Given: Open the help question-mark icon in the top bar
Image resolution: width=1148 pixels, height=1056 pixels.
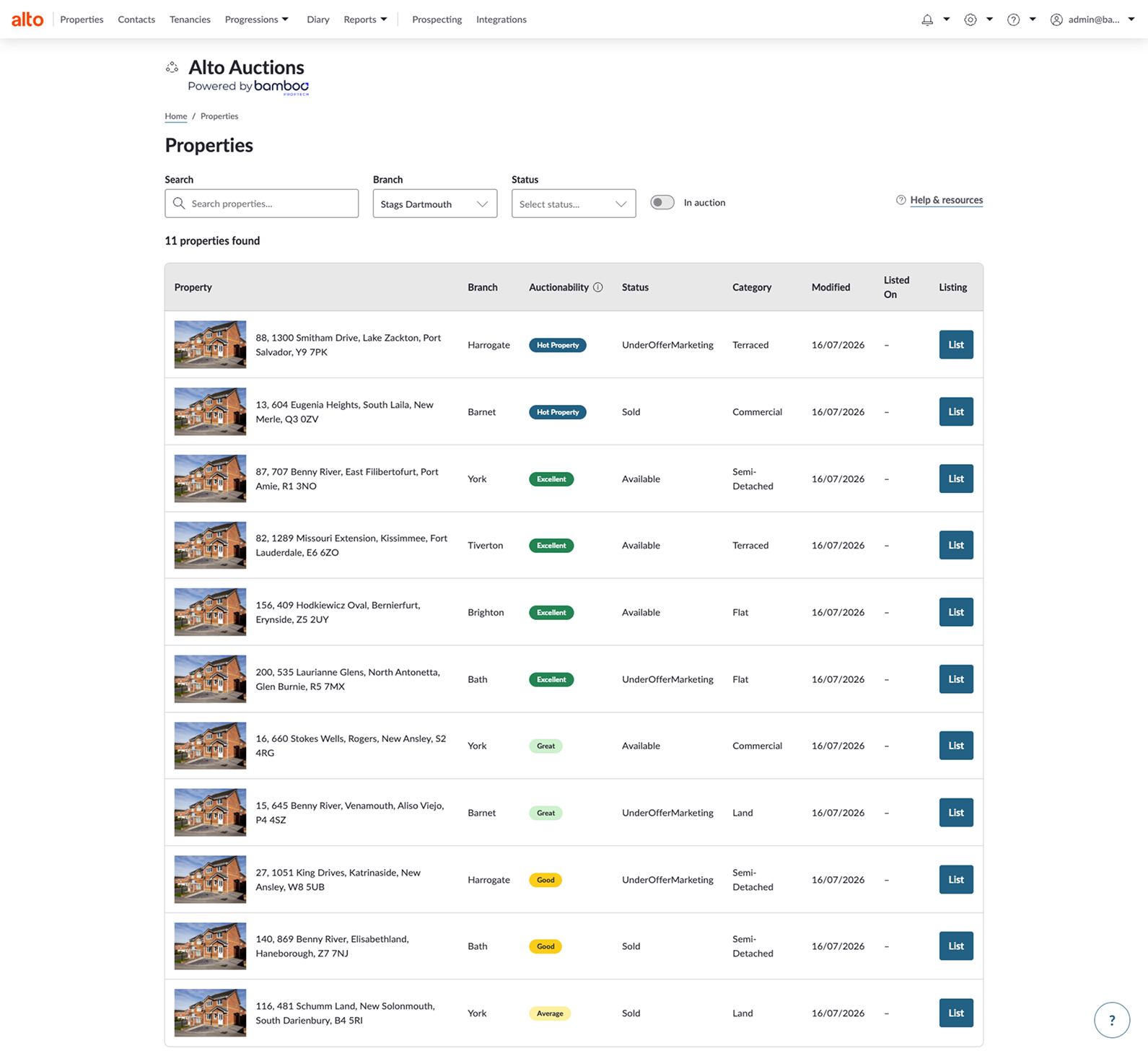Looking at the screenshot, I should point(1014,19).
